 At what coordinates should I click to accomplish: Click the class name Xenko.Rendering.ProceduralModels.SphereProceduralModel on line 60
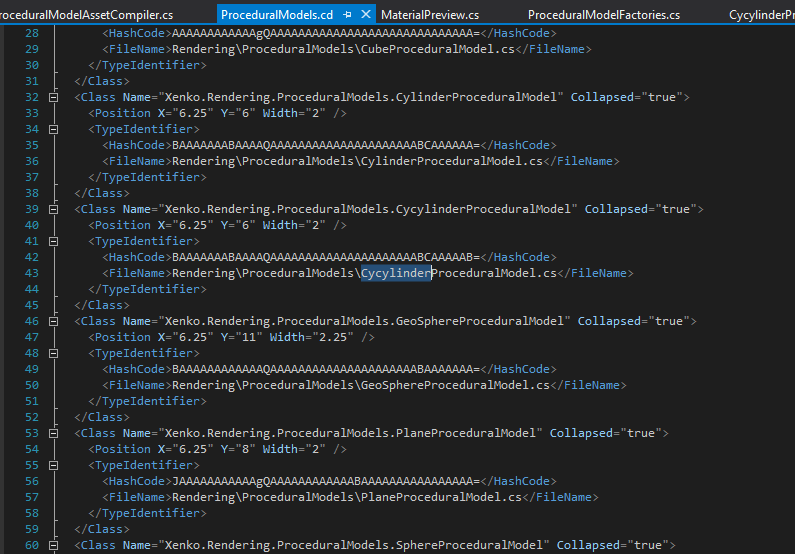(x=354, y=545)
